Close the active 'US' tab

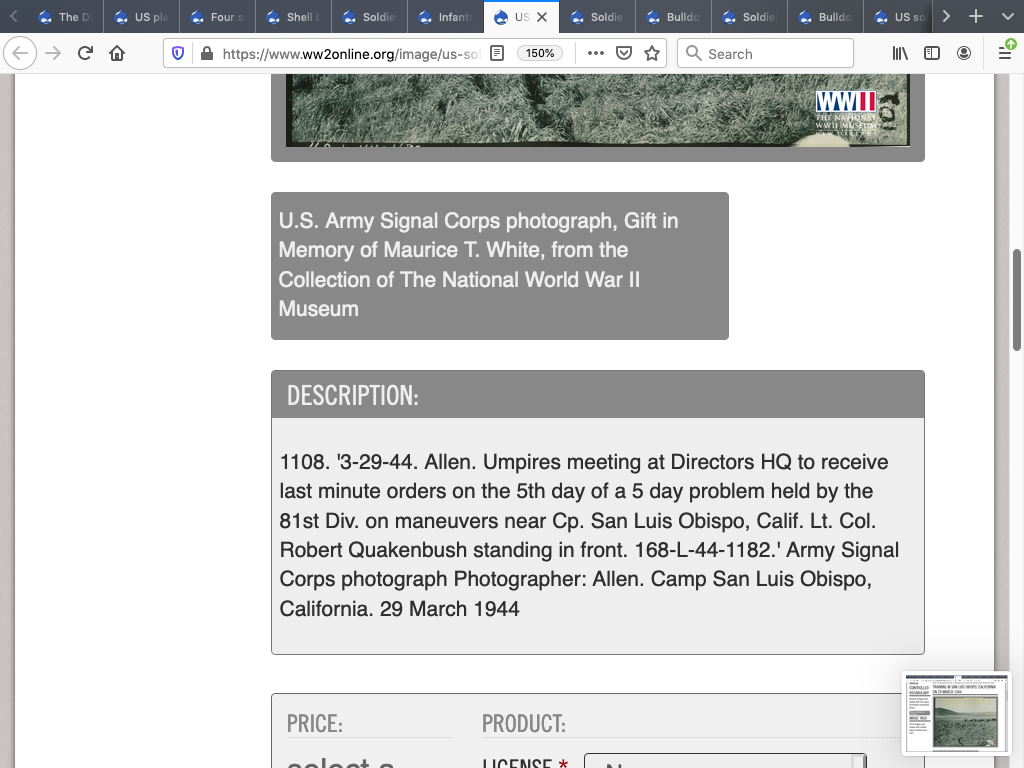[x=542, y=17]
